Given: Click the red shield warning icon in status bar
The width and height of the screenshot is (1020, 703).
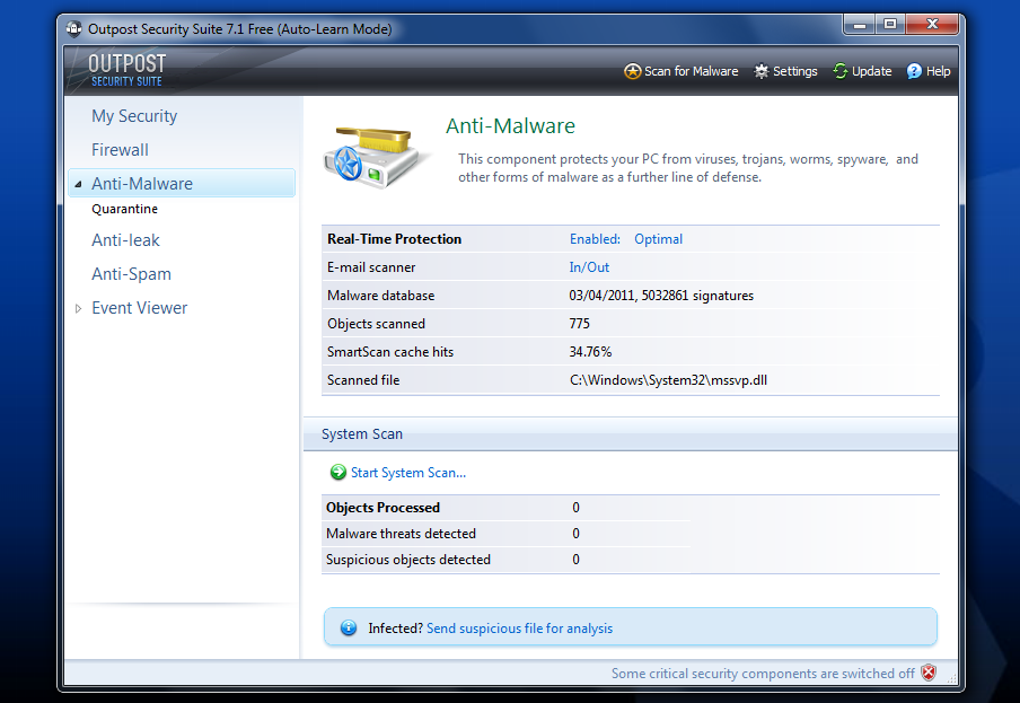Looking at the screenshot, I should pos(929,673).
